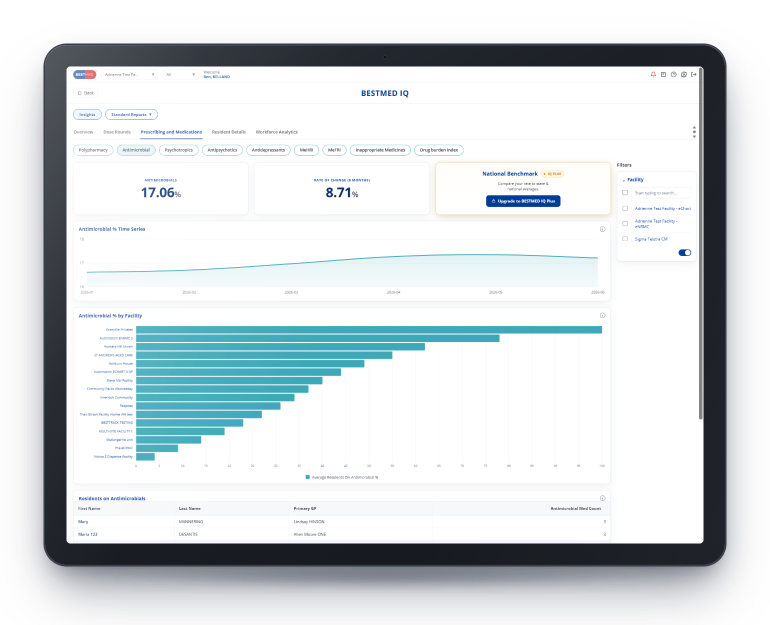Open the Adrienne Test facility dropdown in the header
This screenshot has height=625, width=770.
pyautogui.click(x=130, y=75)
